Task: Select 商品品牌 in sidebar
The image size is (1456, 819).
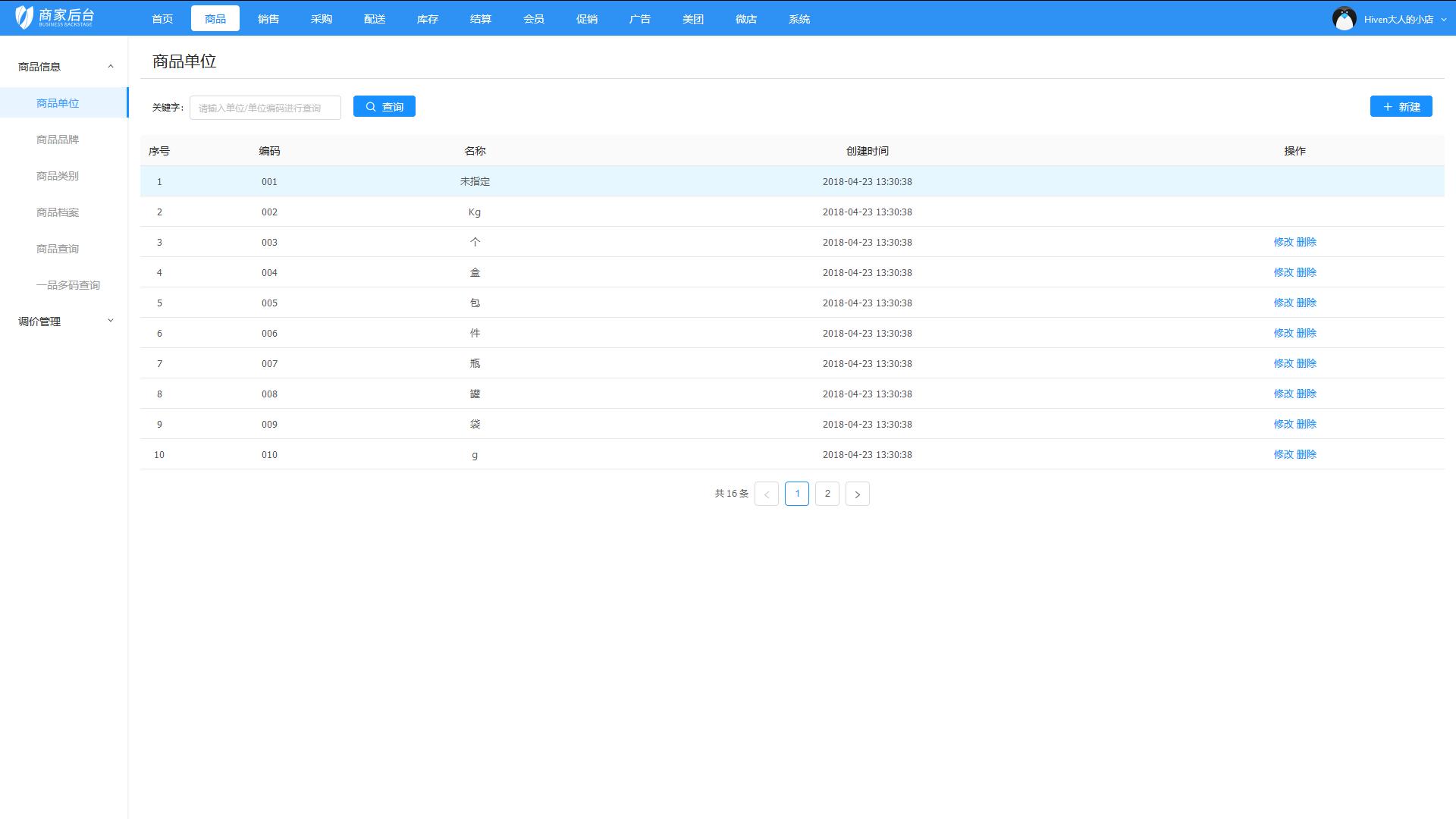Action: coord(58,140)
